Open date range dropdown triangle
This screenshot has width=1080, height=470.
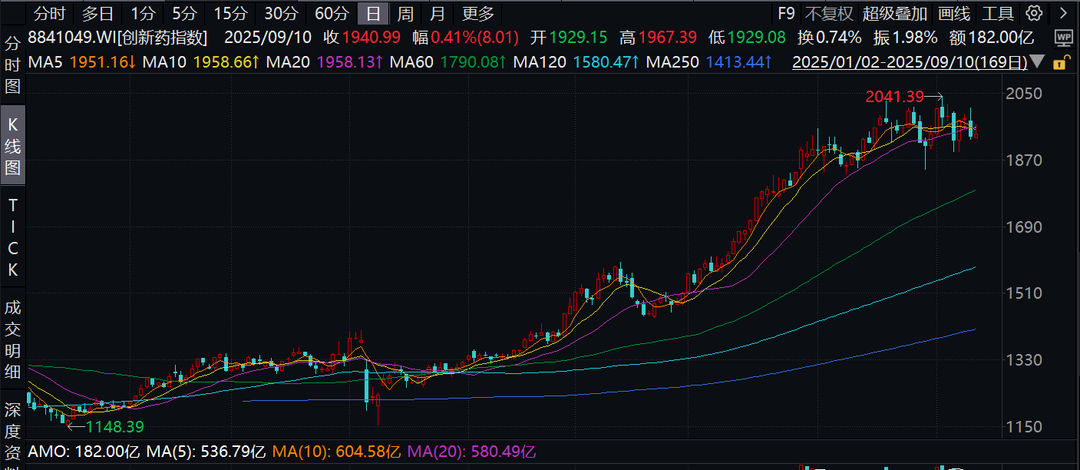point(1036,62)
